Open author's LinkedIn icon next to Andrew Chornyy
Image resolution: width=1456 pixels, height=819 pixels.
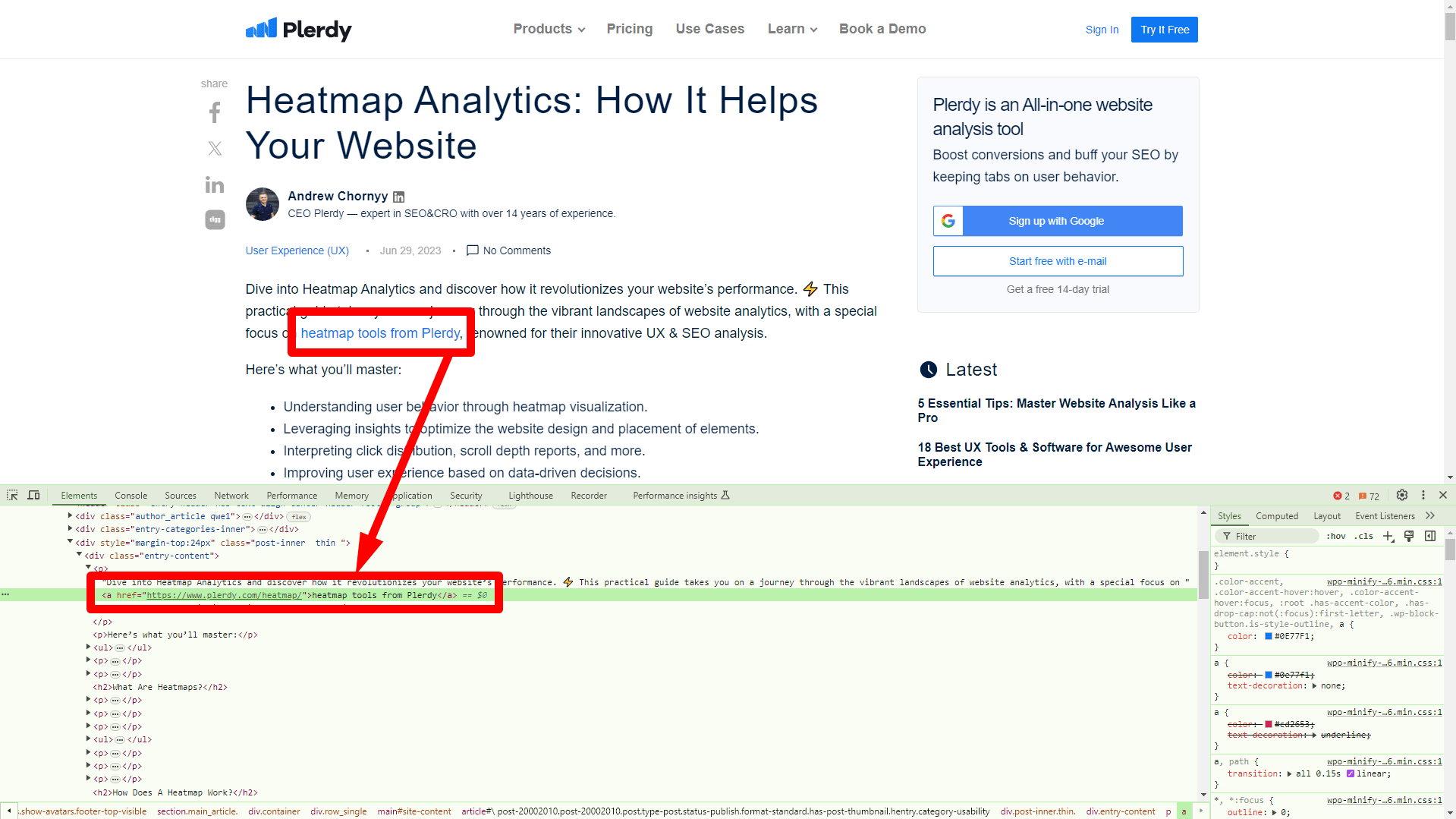[x=399, y=197]
